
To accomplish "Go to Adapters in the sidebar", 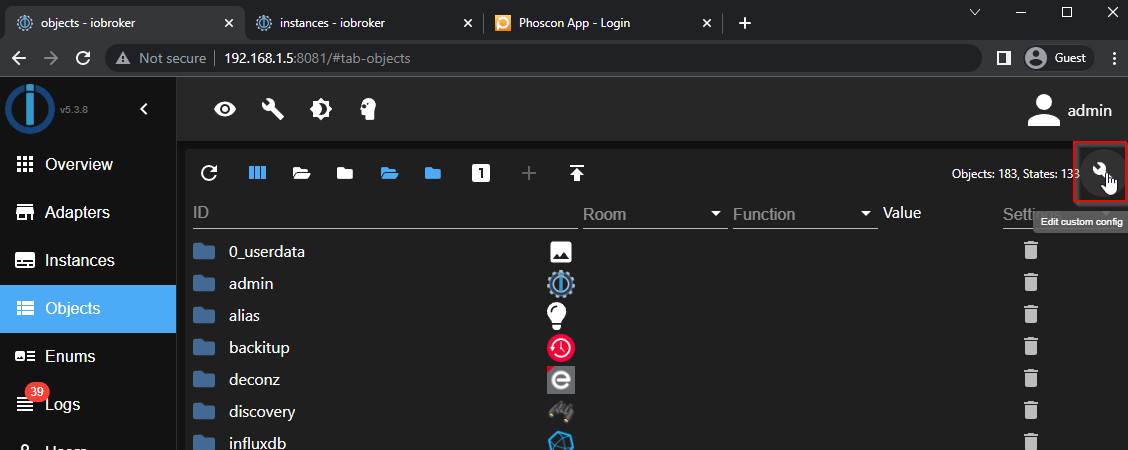I will click(x=77, y=212).
